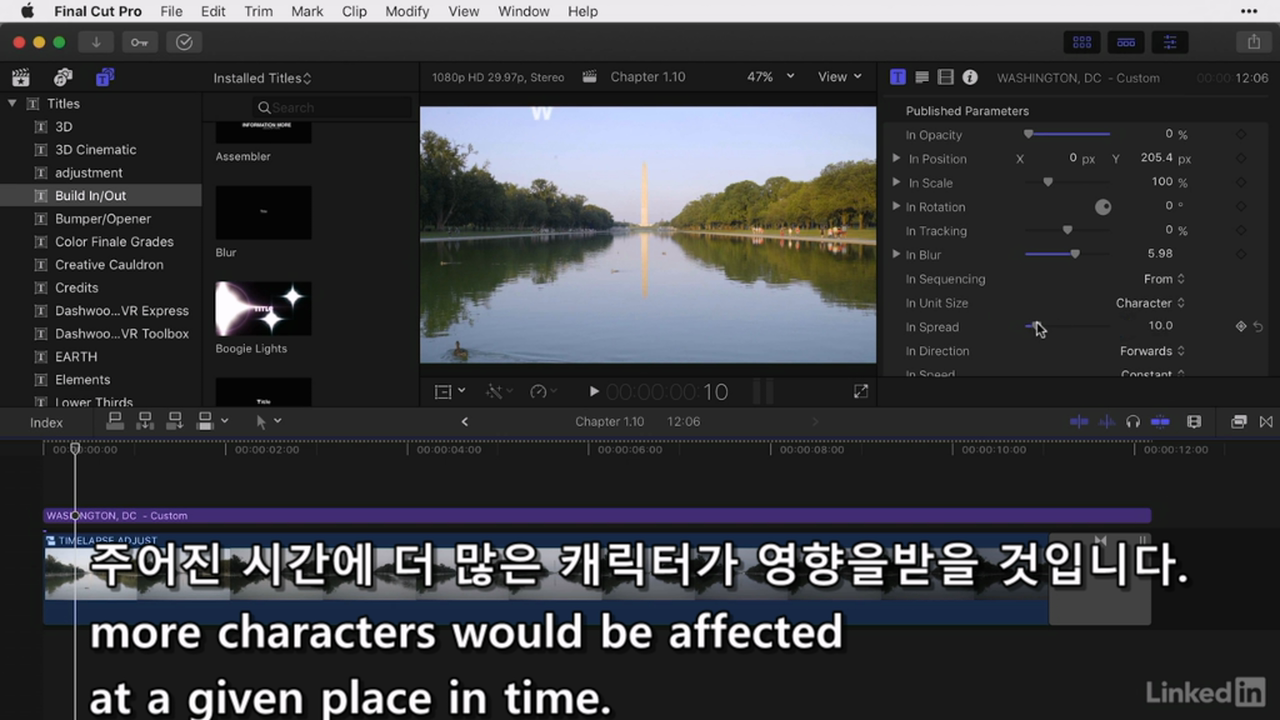This screenshot has width=1280, height=720.
Task: Reset the In Spread parameter arrow
Action: coord(1258,326)
